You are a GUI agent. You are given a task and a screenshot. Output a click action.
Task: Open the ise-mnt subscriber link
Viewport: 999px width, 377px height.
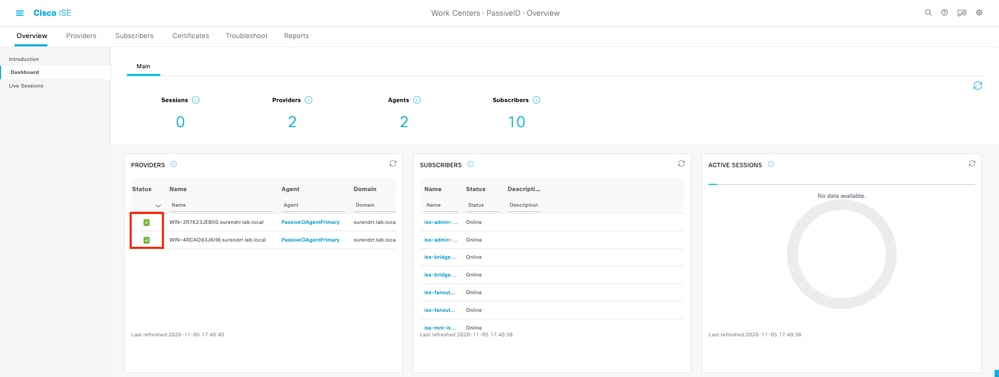click(x=440, y=327)
